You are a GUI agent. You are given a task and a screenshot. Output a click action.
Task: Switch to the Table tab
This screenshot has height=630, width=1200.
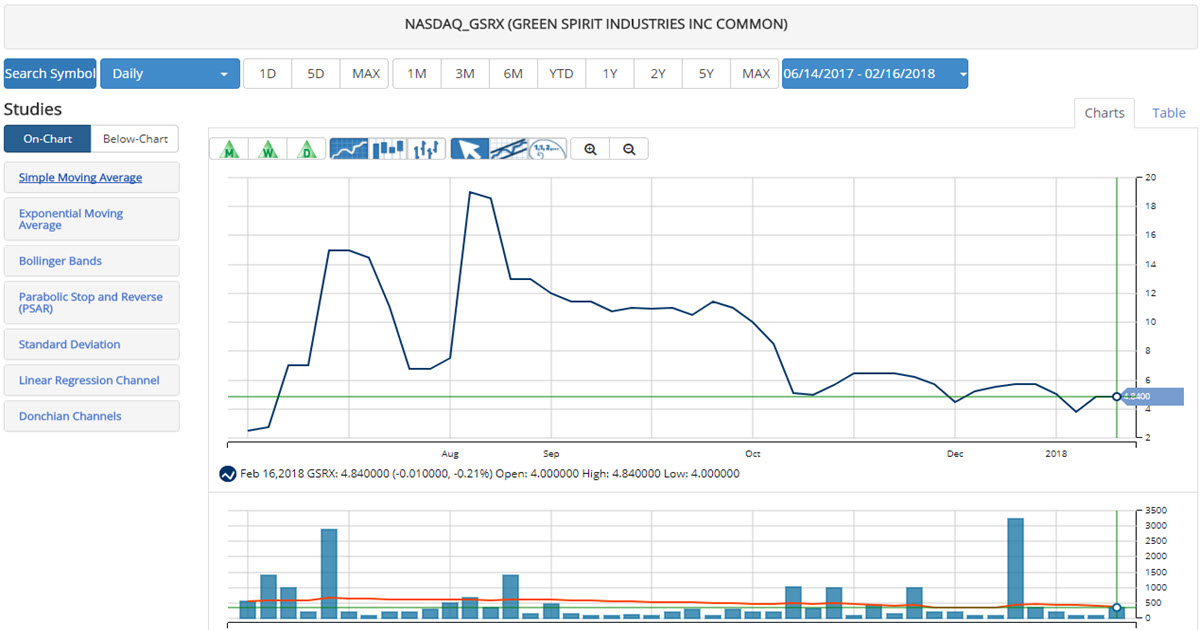1168,113
